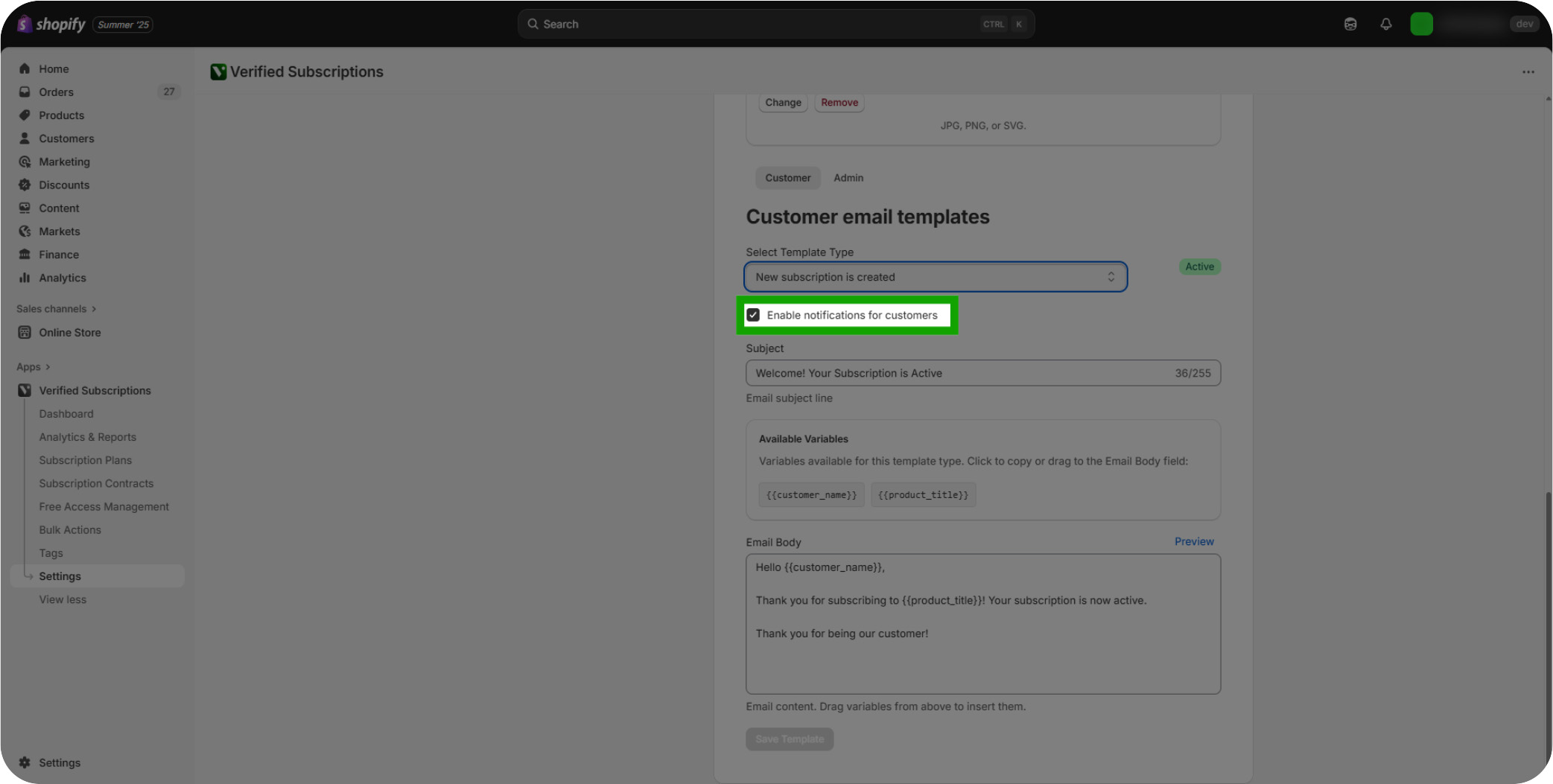Click the Verified Subscriptions header logo
1553x784 pixels.
click(218, 71)
